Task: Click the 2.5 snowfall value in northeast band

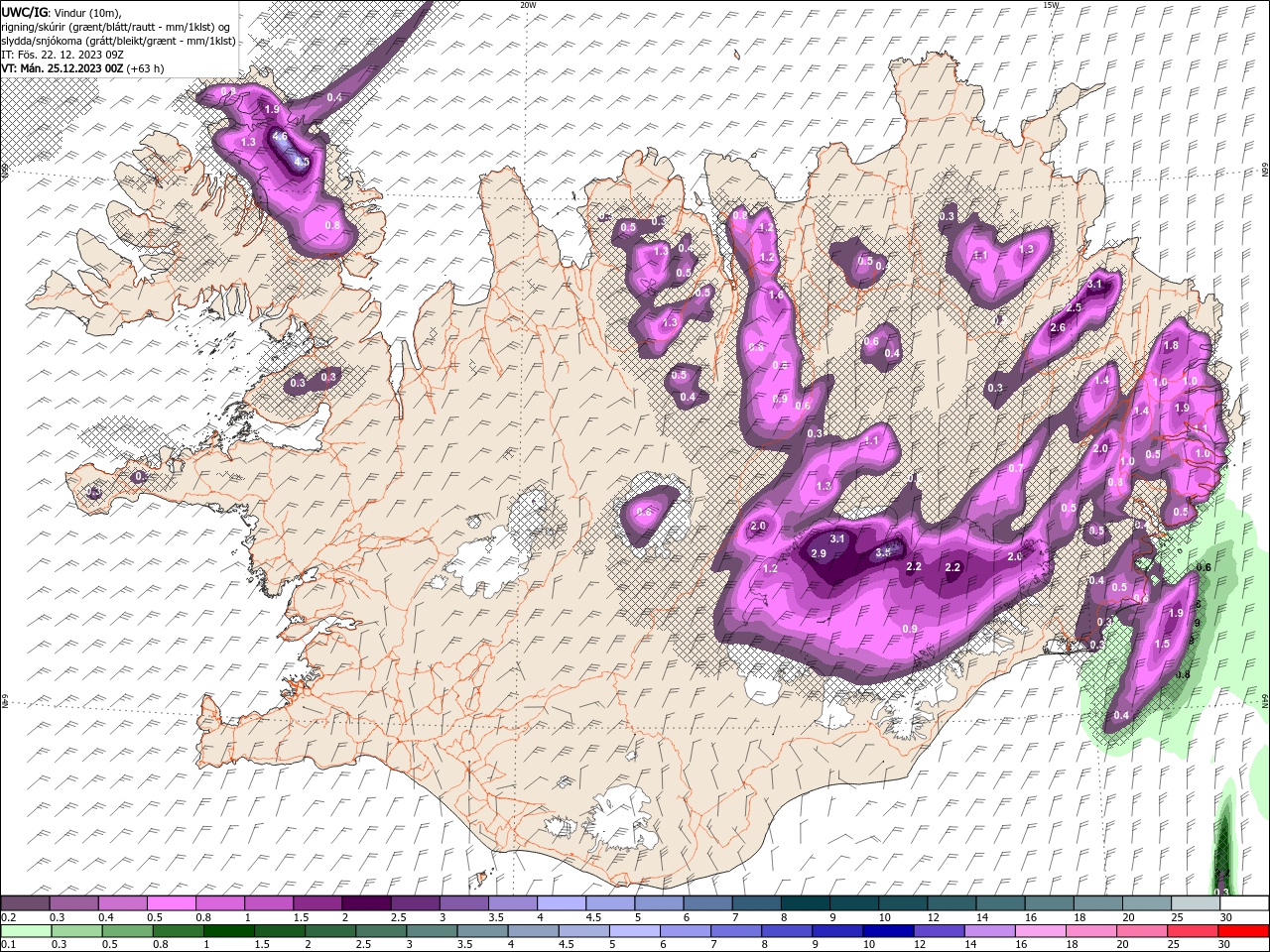Action: point(1074,307)
